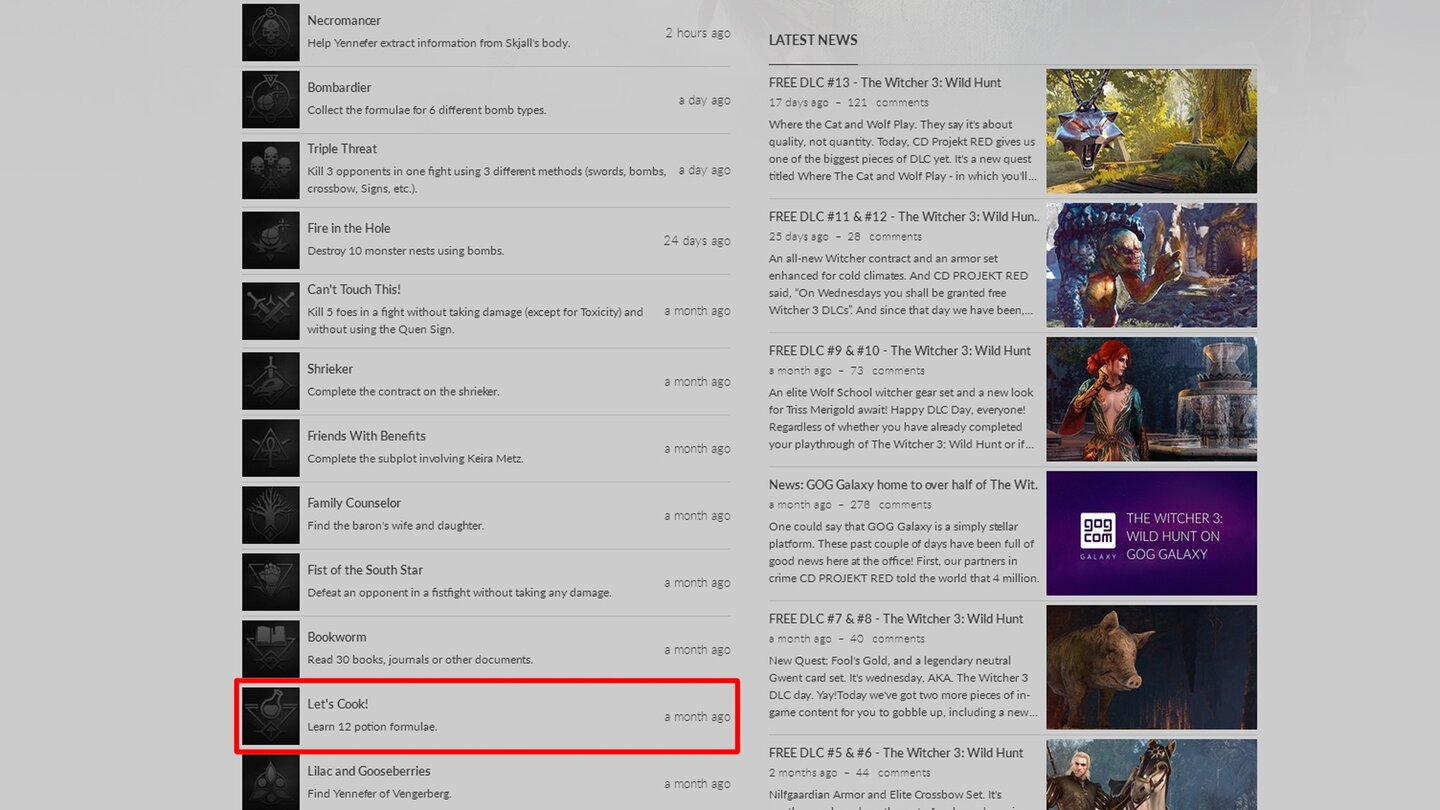Open the FREE DLC #9 & #10 headline
This screenshot has width=1440, height=810.
click(x=900, y=351)
